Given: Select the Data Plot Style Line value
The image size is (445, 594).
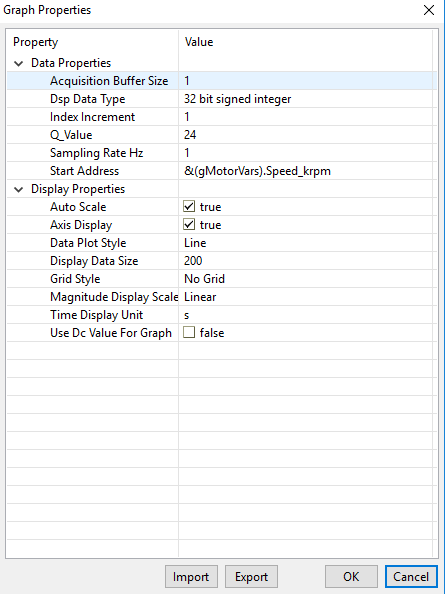Looking at the screenshot, I should tap(308, 243).
